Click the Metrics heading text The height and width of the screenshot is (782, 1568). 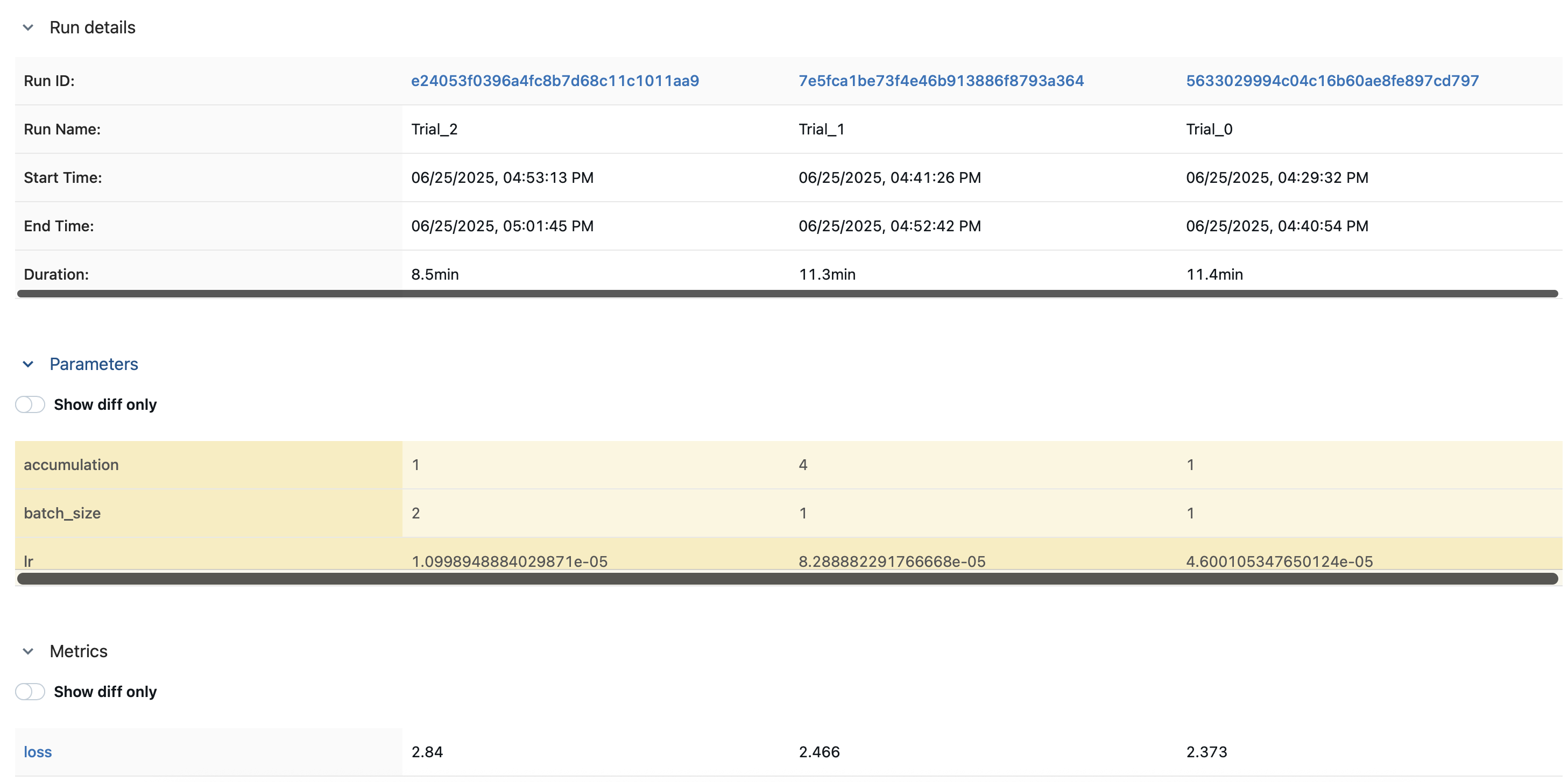79,651
